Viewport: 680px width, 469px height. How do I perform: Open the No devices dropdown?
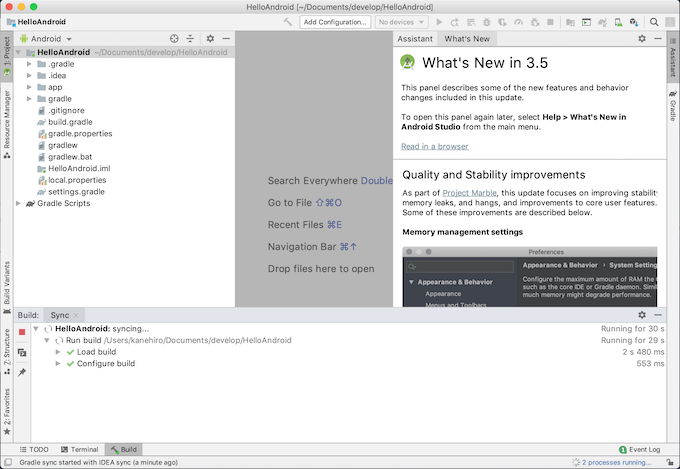coord(401,22)
